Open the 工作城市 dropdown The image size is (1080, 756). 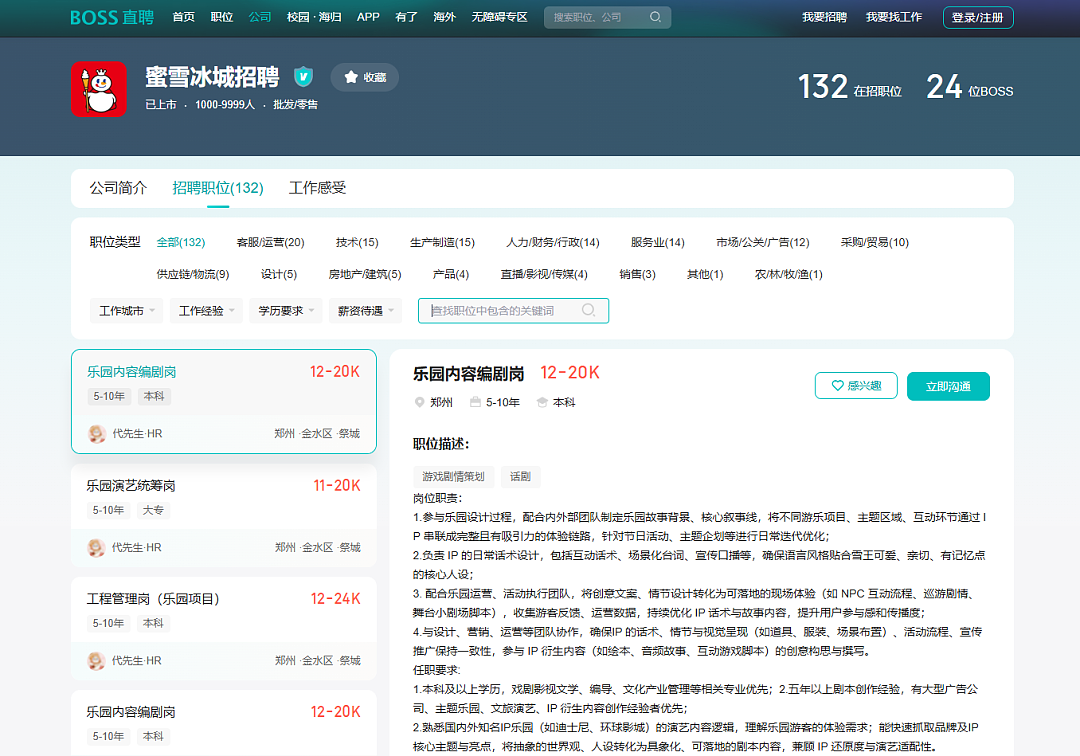point(127,311)
